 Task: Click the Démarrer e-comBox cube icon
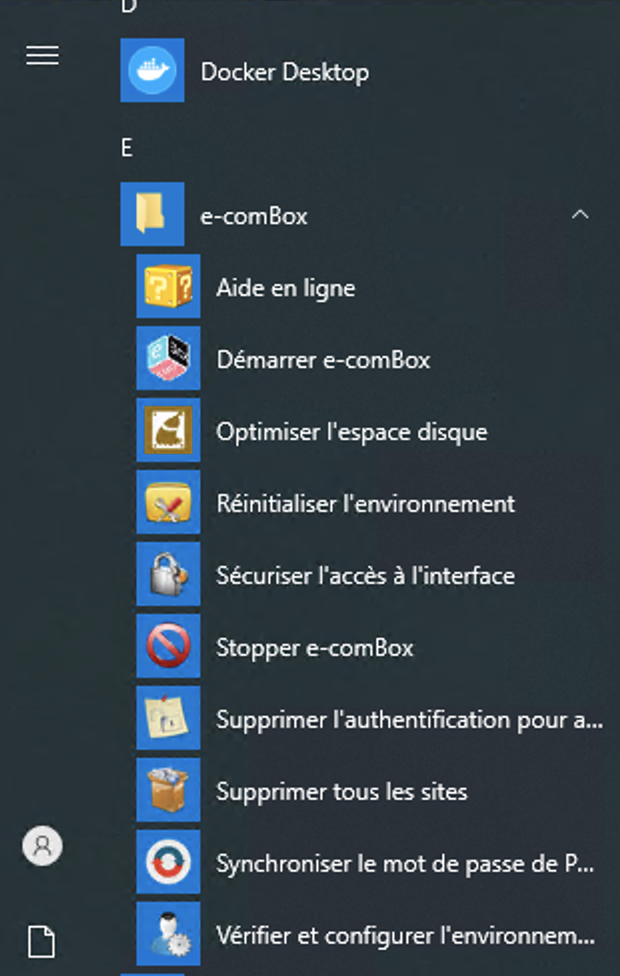click(x=168, y=359)
